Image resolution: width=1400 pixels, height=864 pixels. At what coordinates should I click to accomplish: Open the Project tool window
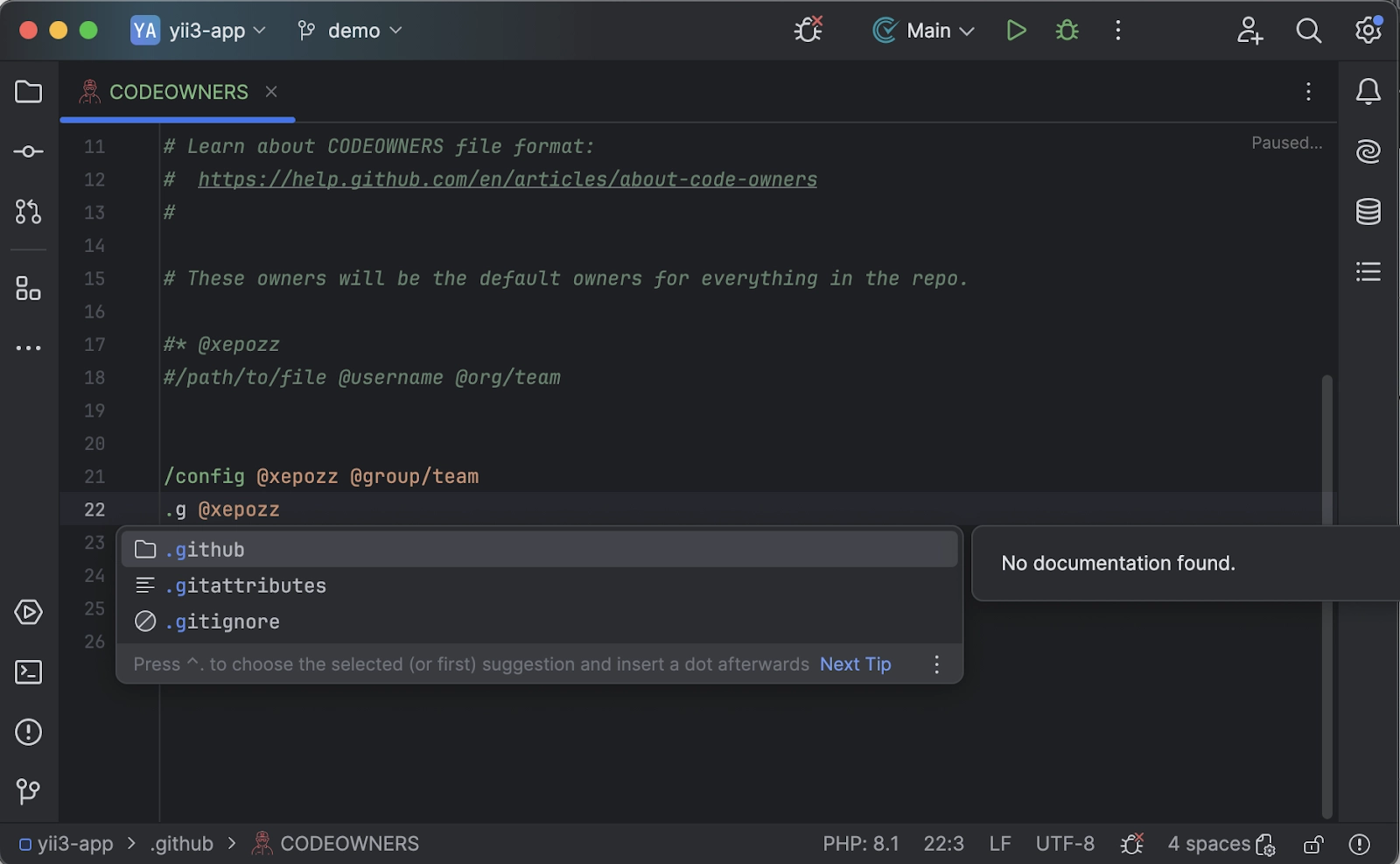tap(28, 92)
